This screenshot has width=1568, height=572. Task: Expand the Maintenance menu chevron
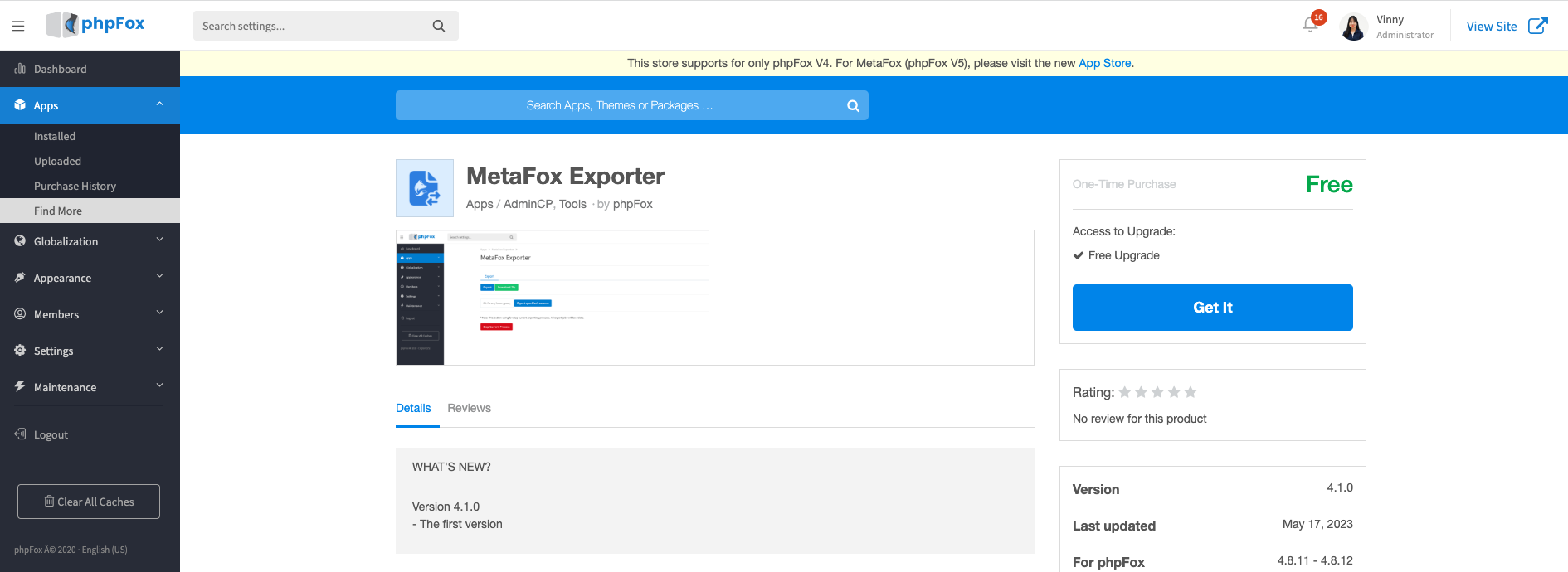[159, 385]
